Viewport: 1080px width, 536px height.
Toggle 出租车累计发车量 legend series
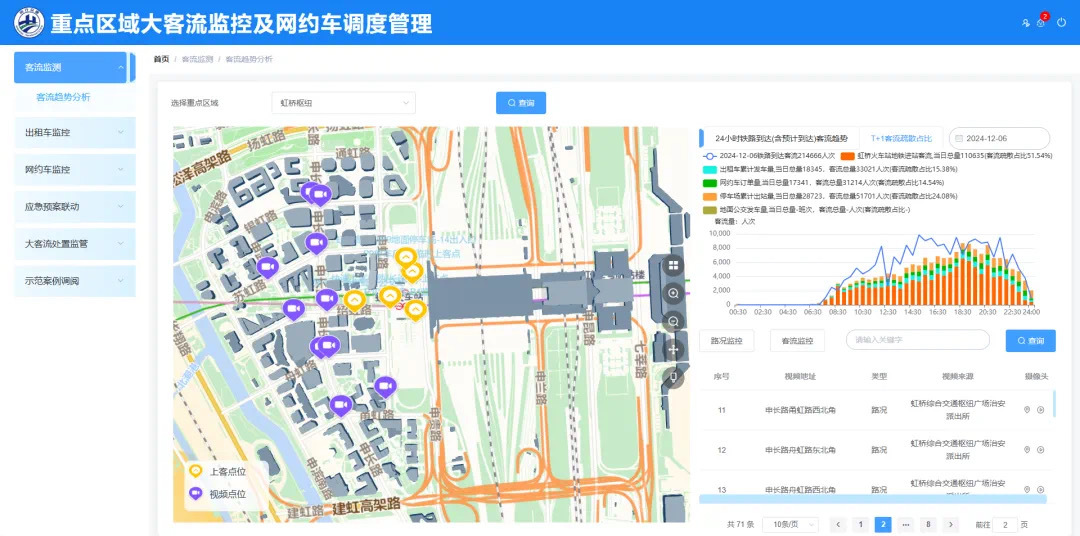point(830,169)
